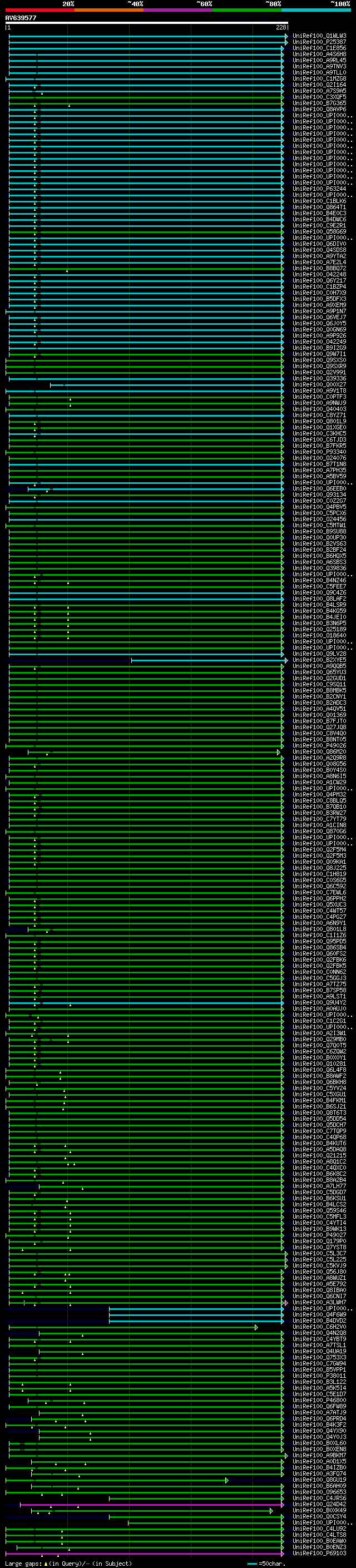Select alignment label UniRef100_O42249
Viewport: 356px width, 1568px height.
[319, 342]
